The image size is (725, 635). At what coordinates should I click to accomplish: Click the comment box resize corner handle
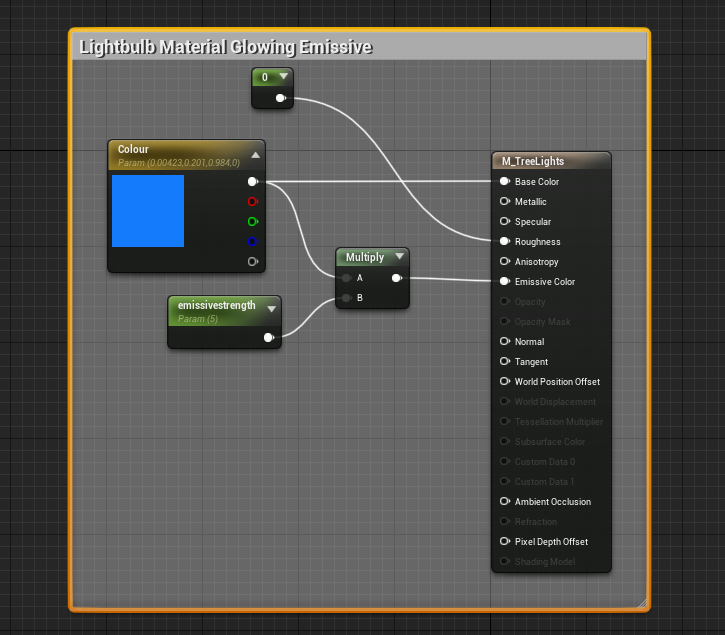[x=642, y=603]
